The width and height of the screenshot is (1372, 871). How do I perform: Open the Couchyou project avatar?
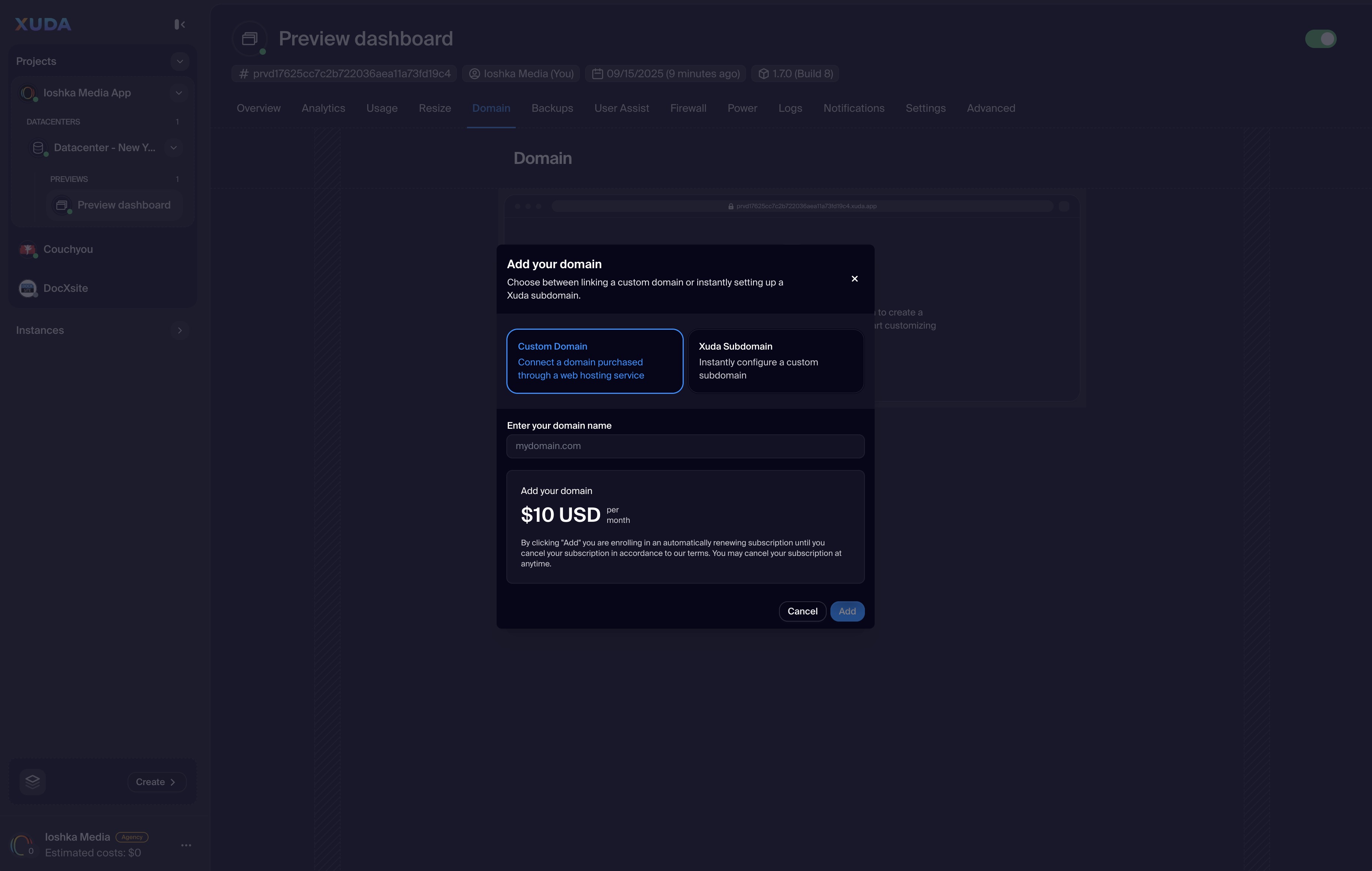[x=27, y=249]
